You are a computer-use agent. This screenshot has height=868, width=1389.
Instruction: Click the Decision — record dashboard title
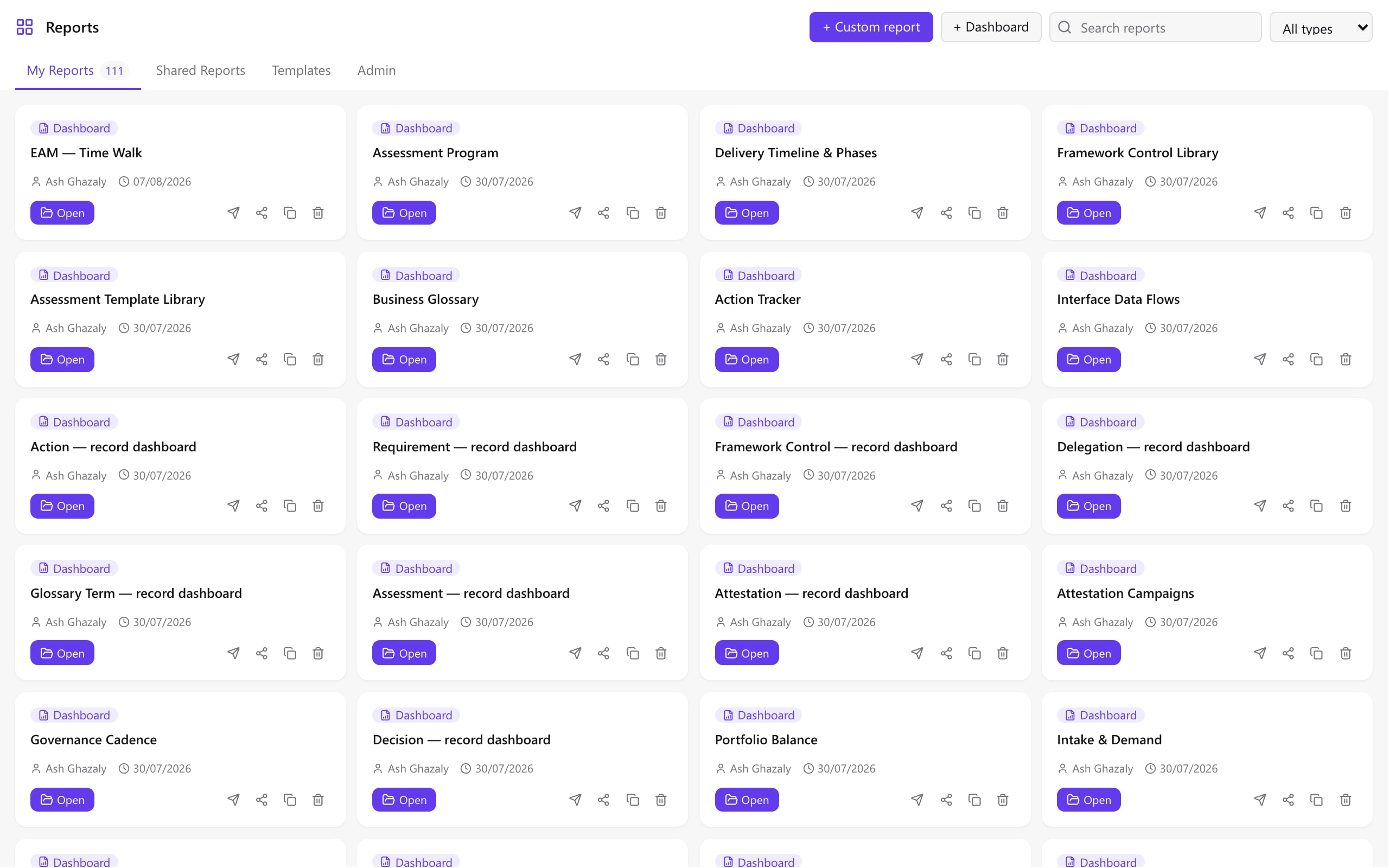click(x=462, y=740)
